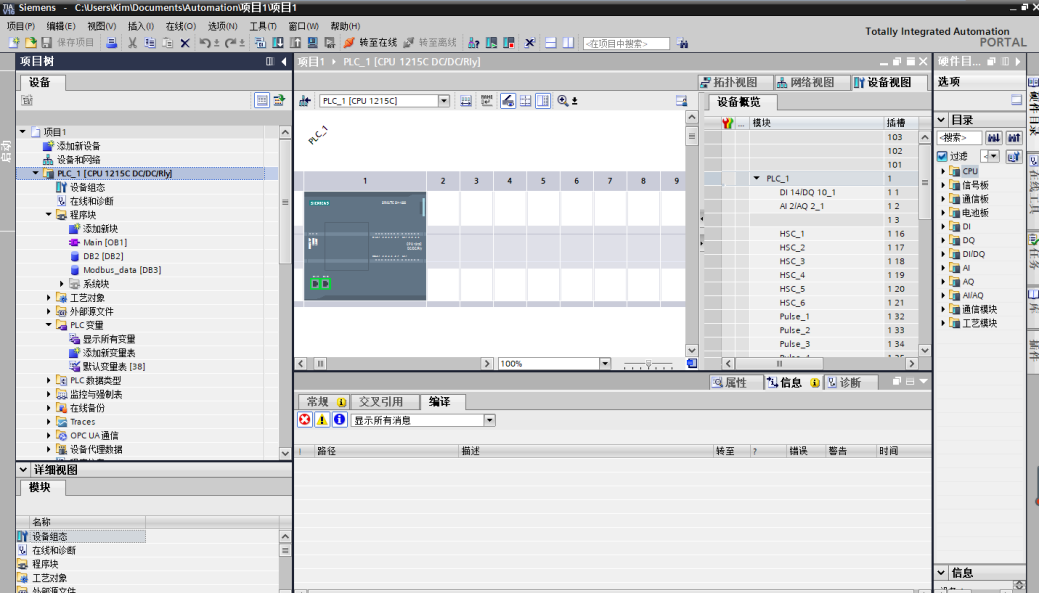1039x593 pixels.
Task: Toggle the project tree details view button
Action: (262, 100)
